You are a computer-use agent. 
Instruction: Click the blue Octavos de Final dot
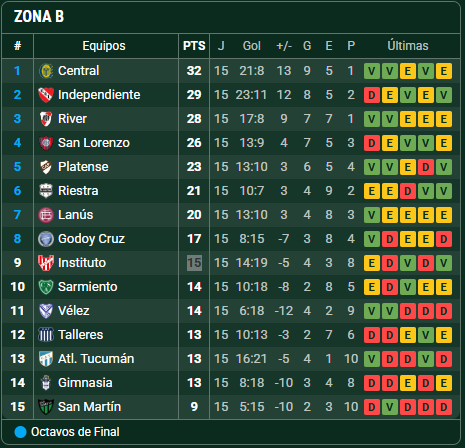click(x=20, y=432)
